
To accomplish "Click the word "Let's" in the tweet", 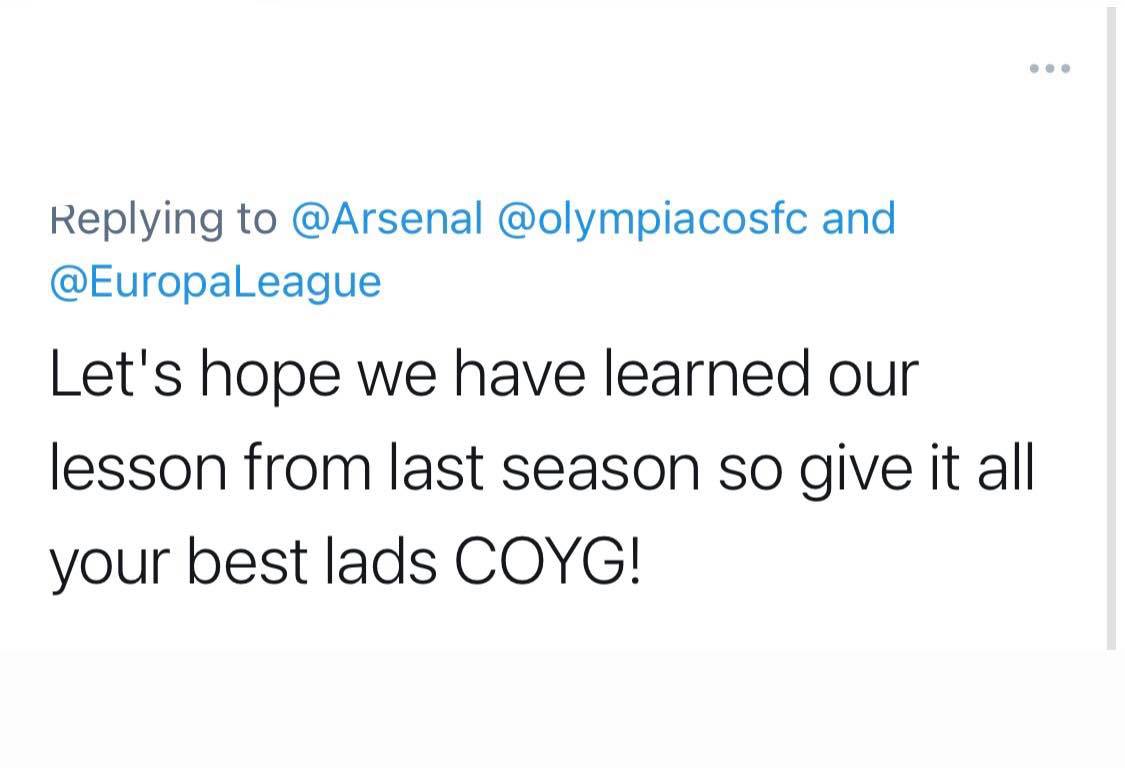I will click(113, 375).
